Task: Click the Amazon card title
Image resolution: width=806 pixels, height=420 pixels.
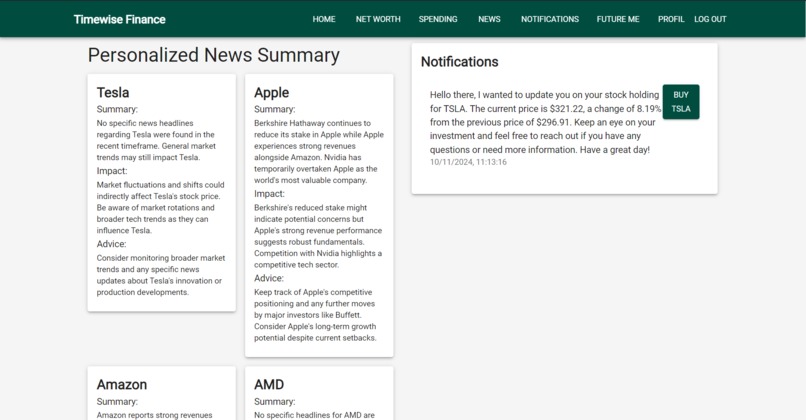Action: click(x=122, y=385)
